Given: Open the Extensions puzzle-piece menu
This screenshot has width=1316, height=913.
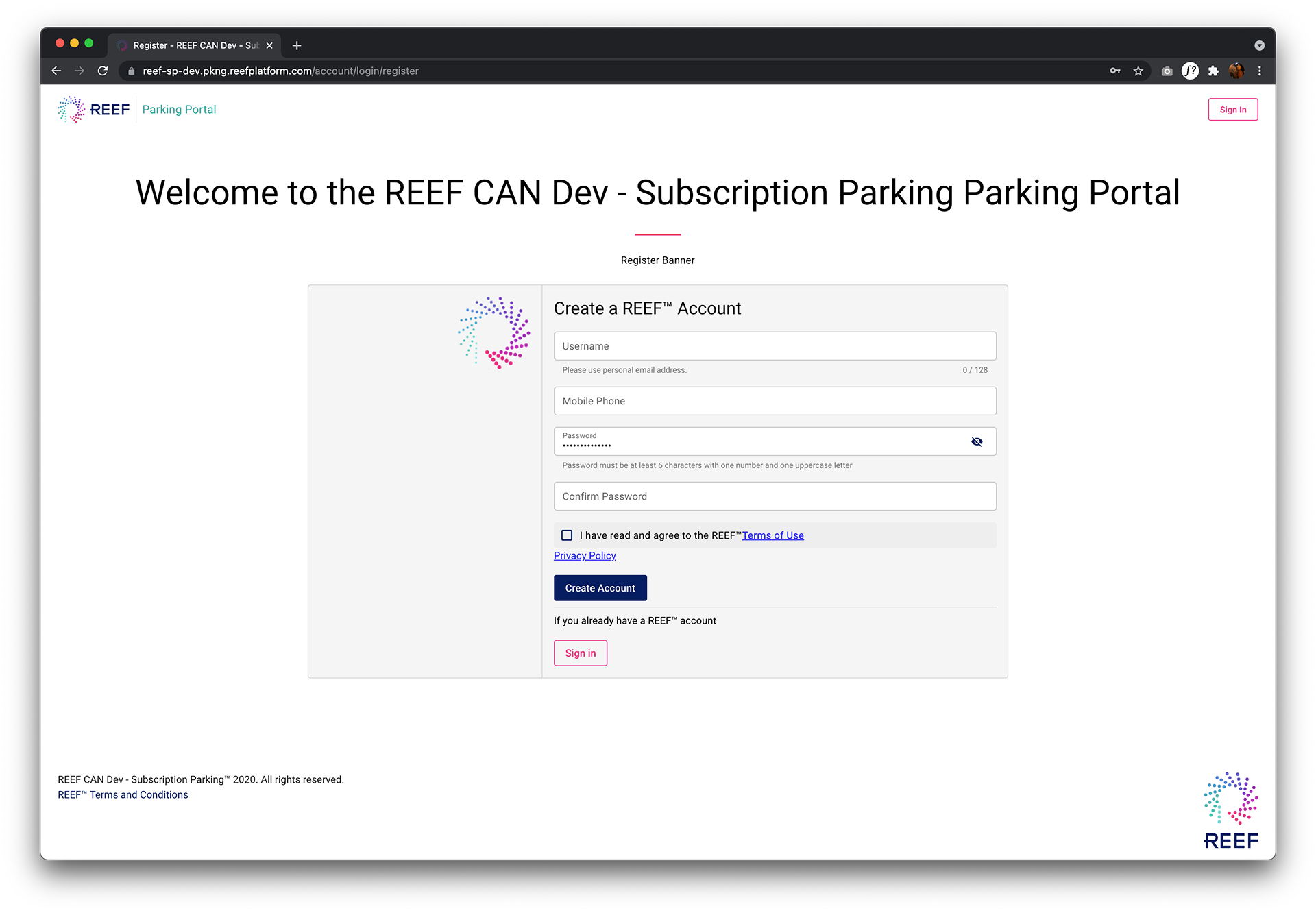Looking at the screenshot, I should [1214, 71].
